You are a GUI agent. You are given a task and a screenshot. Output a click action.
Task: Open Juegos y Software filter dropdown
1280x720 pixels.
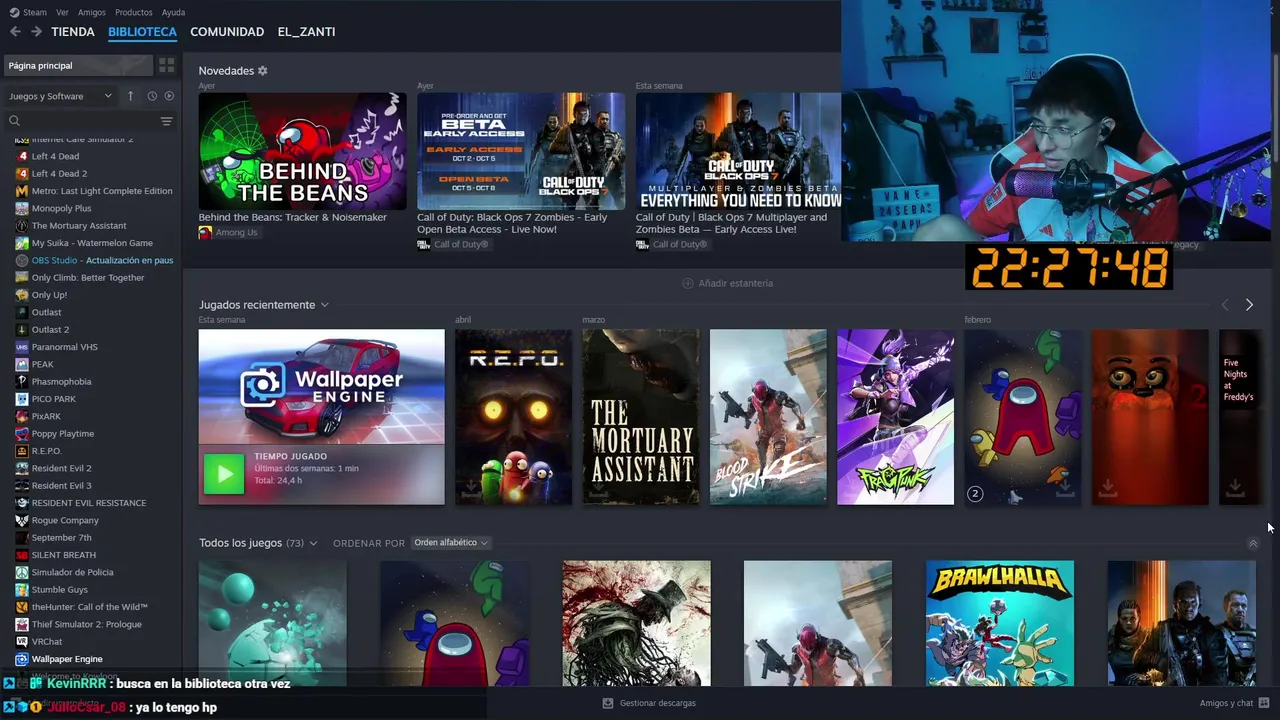pyautogui.click(x=60, y=96)
